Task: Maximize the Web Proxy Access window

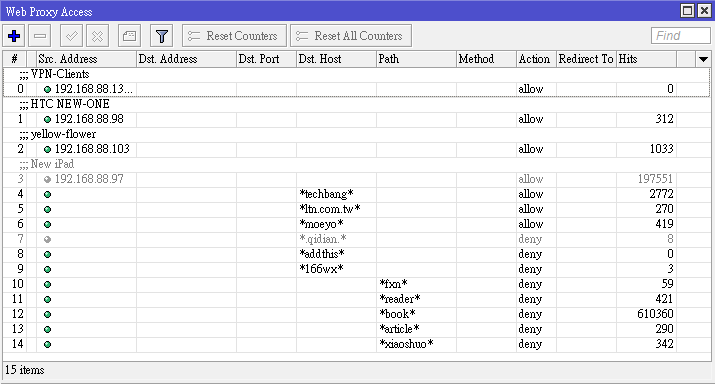Action: [687, 10]
